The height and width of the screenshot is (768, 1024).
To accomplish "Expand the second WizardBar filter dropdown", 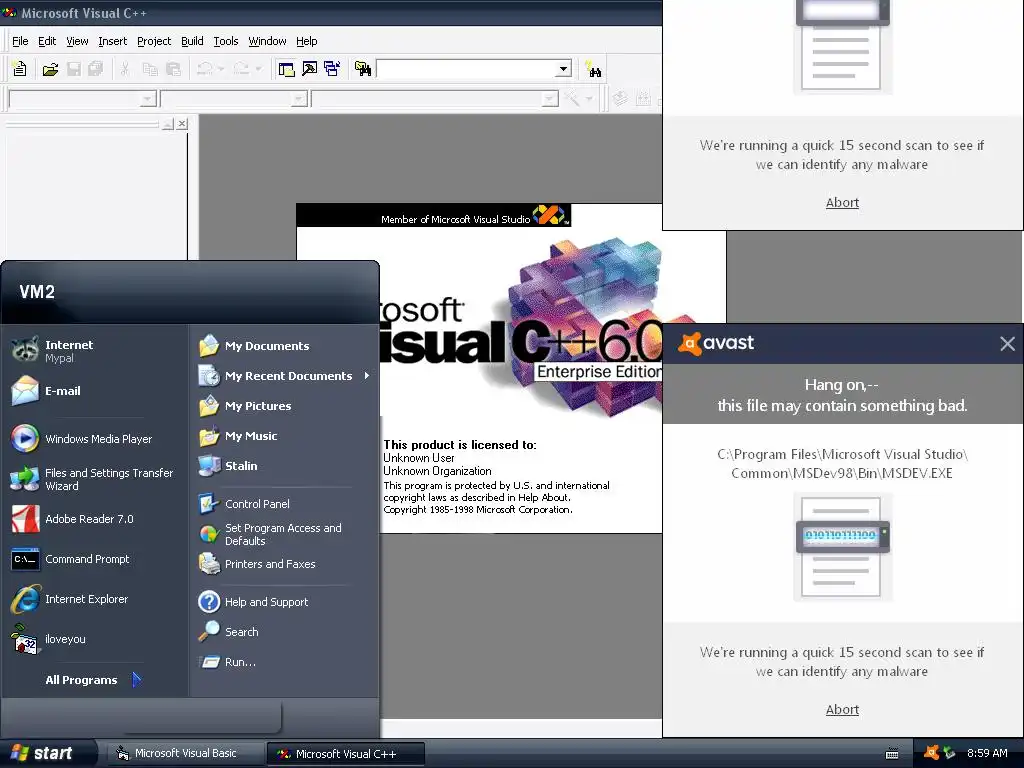I will [299, 99].
